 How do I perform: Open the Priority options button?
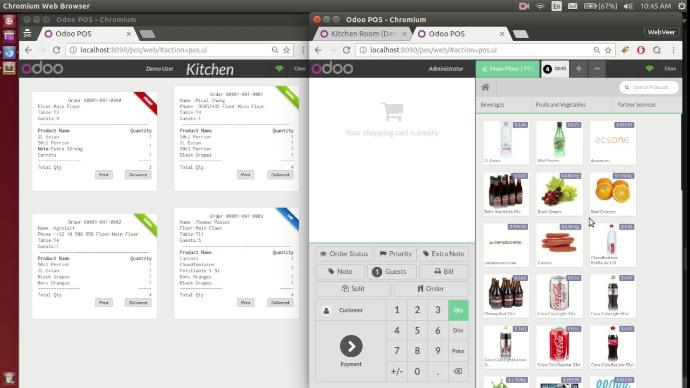coord(396,254)
